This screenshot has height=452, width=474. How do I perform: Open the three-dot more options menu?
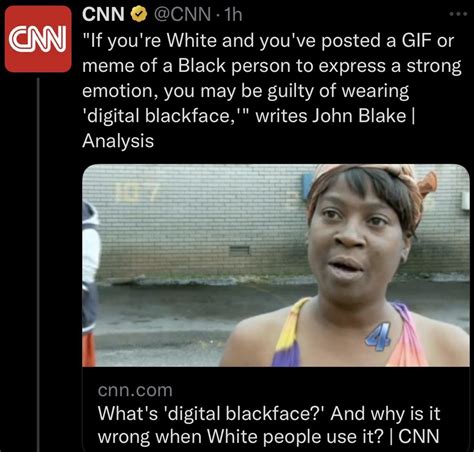coord(457,14)
